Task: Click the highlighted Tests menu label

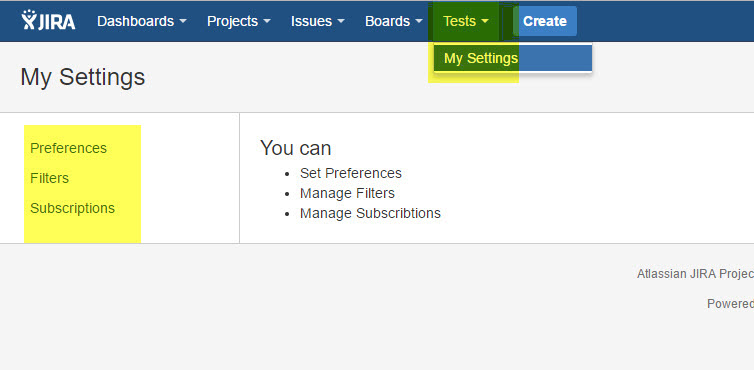Action: click(x=459, y=21)
